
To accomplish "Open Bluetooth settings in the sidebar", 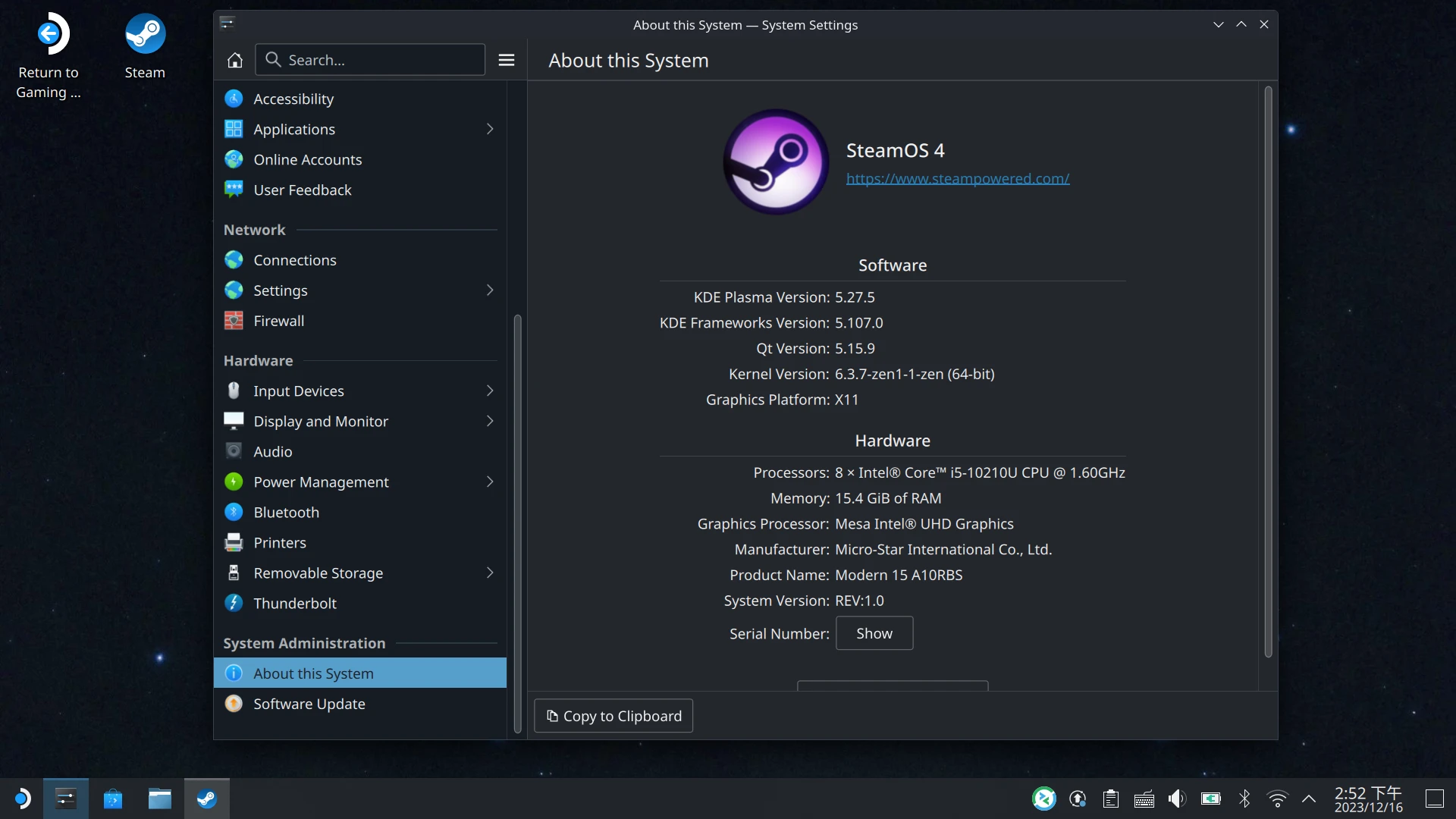I will (x=286, y=513).
